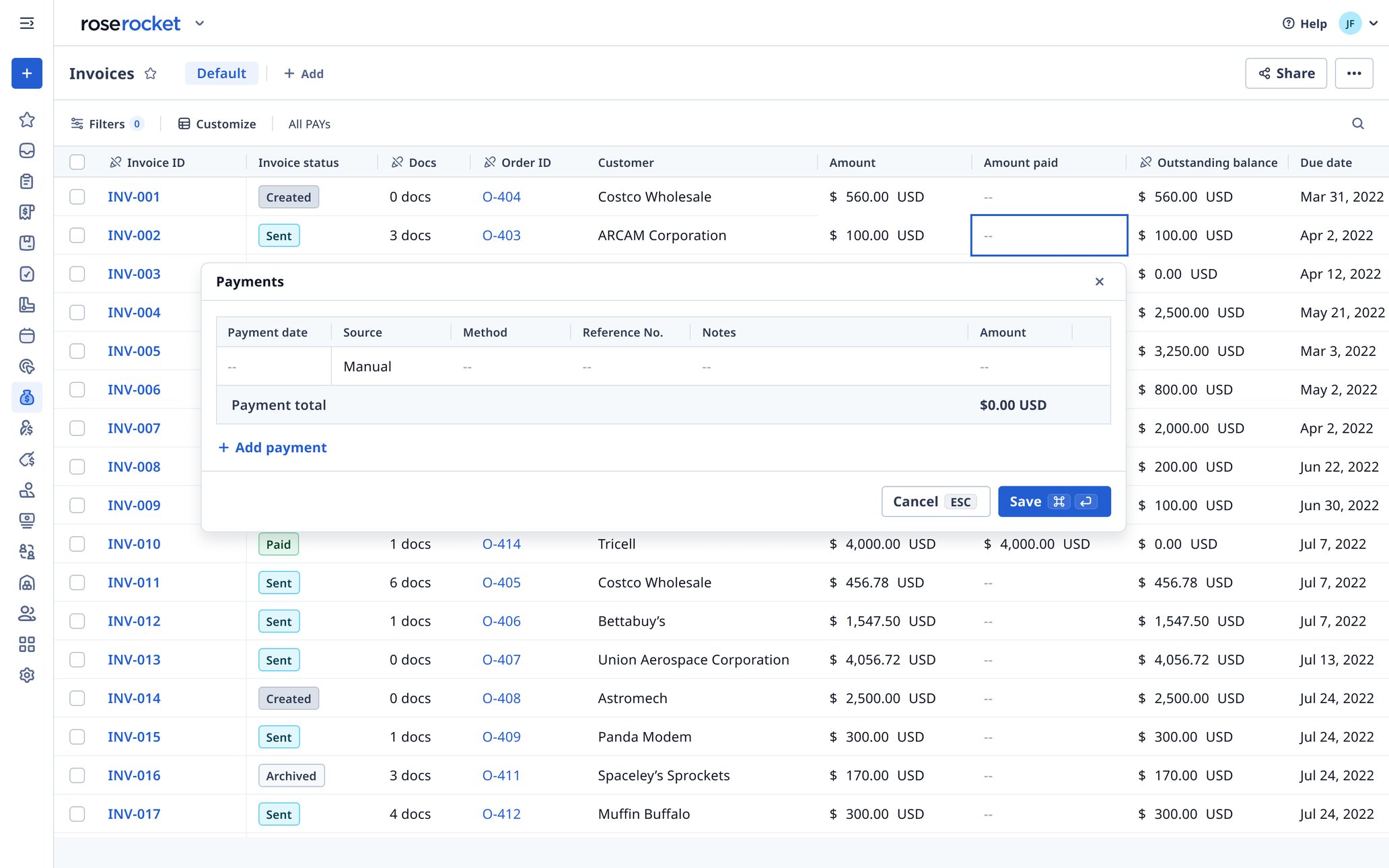This screenshot has width=1389, height=868.
Task: Open favorites star in the sidebar
Action: [x=27, y=120]
